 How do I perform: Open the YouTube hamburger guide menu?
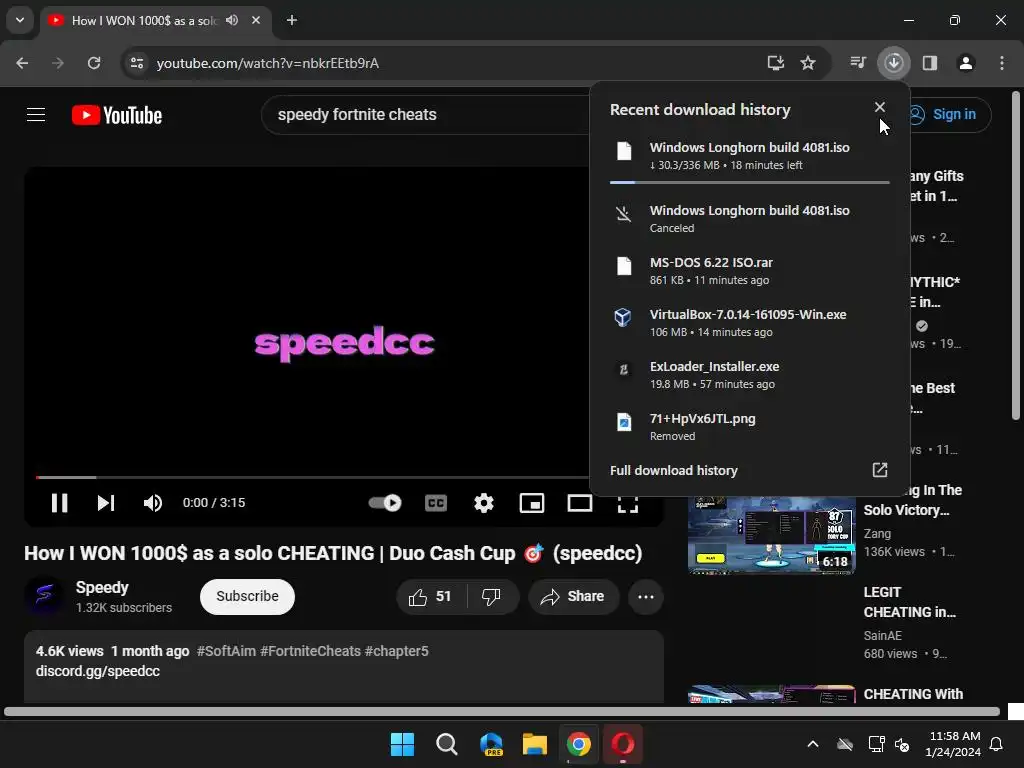coord(36,115)
